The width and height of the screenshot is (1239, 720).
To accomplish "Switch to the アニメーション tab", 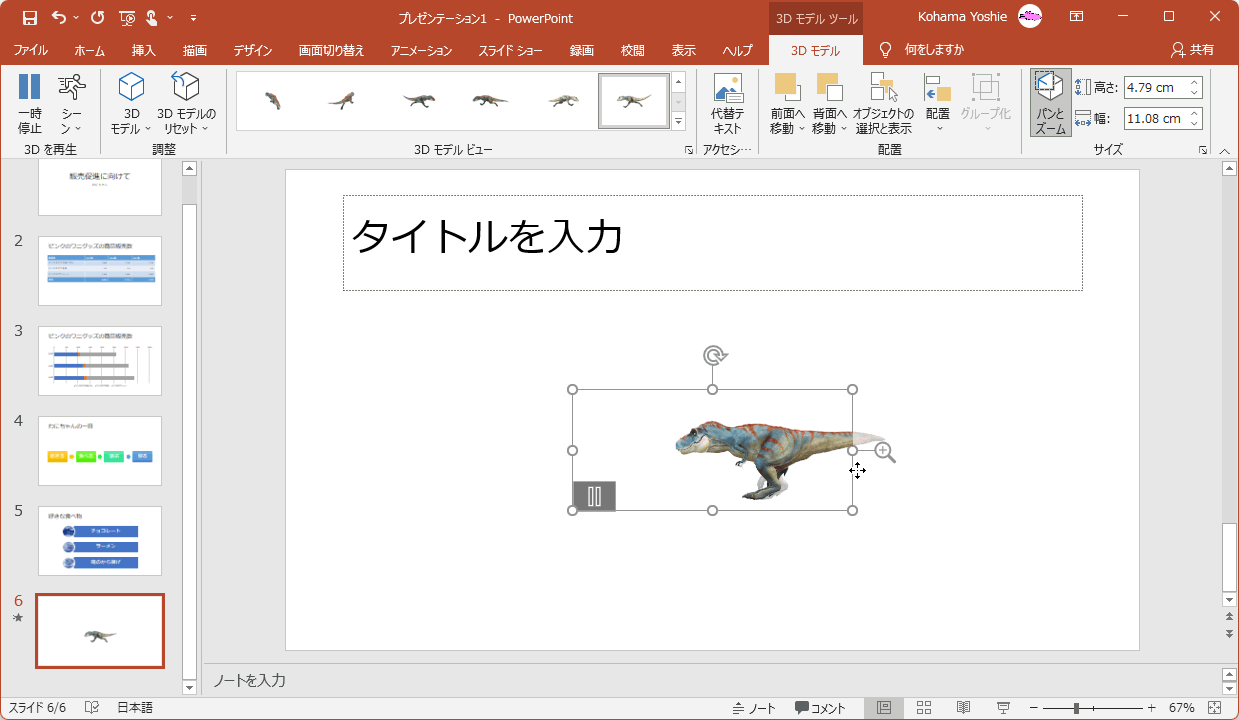I will (421, 50).
